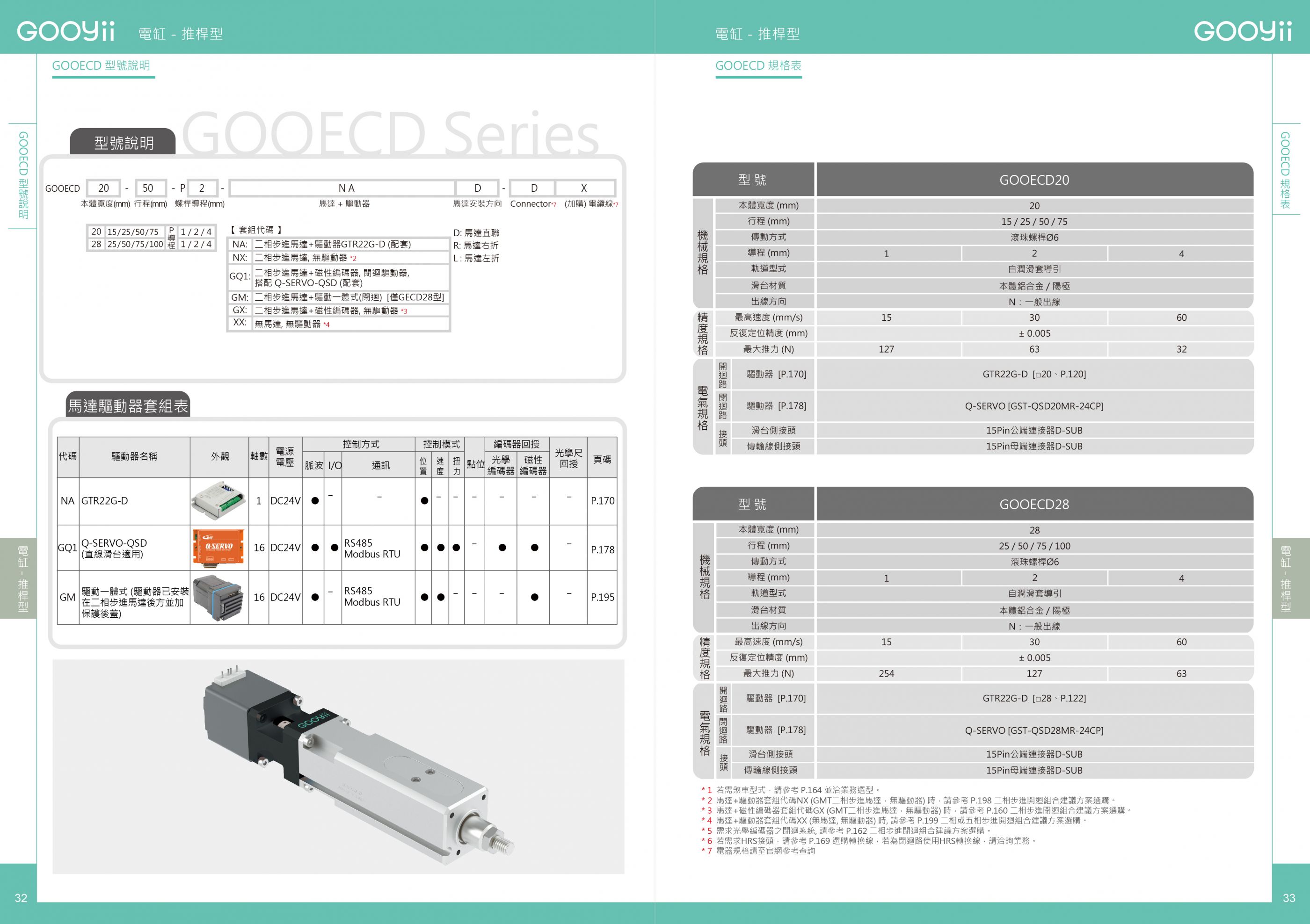Image resolution: width=1310 pixels, height=924 pixels.
Task: Click the X box above 電纜線
Action: point(584,188)
